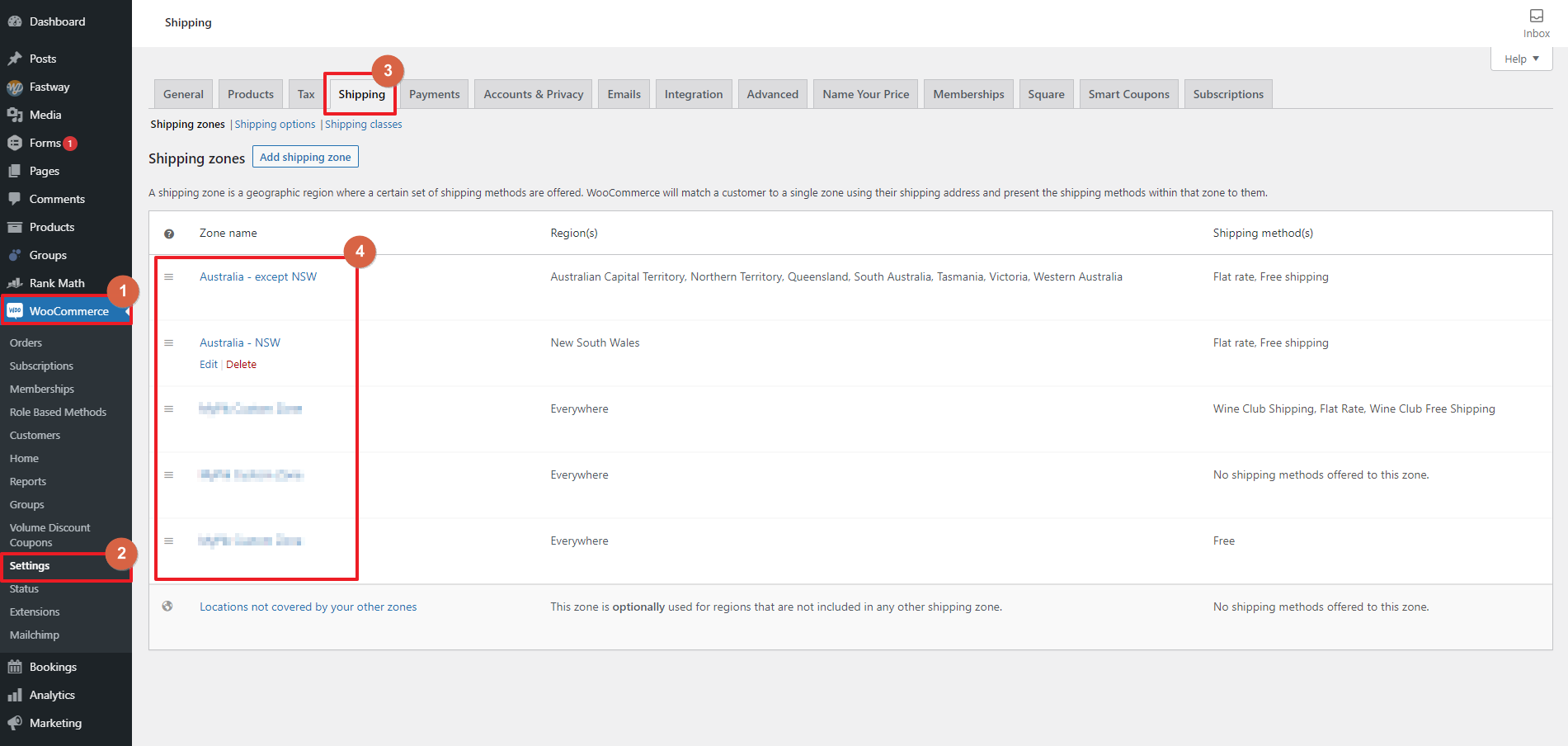This screenshot has height=746, width=1568.
Task: Switch to Accounts & Privacy tab
Action: (x=534, y=94)
